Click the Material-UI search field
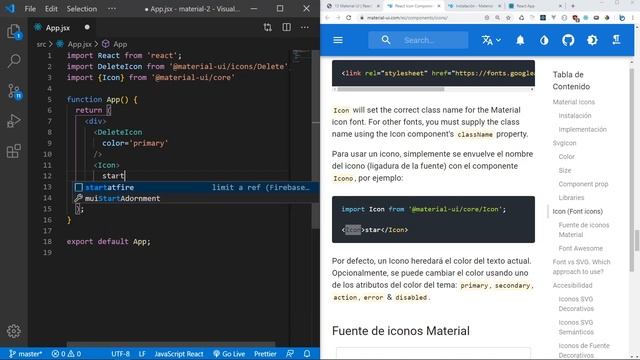Screen dimensions: 640x360 418,40
